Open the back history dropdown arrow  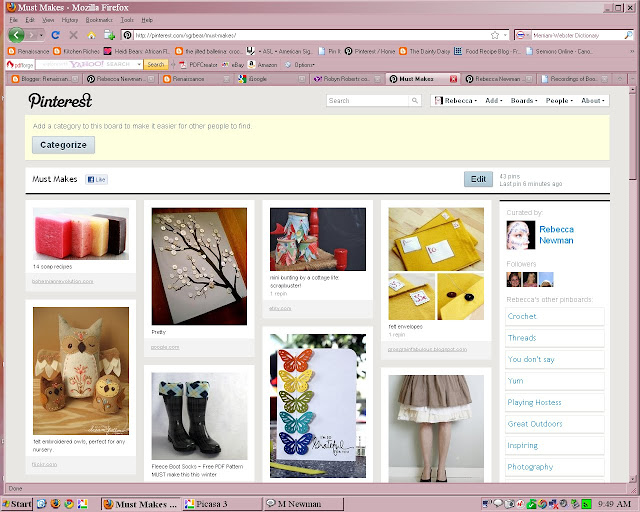(41, 36)
